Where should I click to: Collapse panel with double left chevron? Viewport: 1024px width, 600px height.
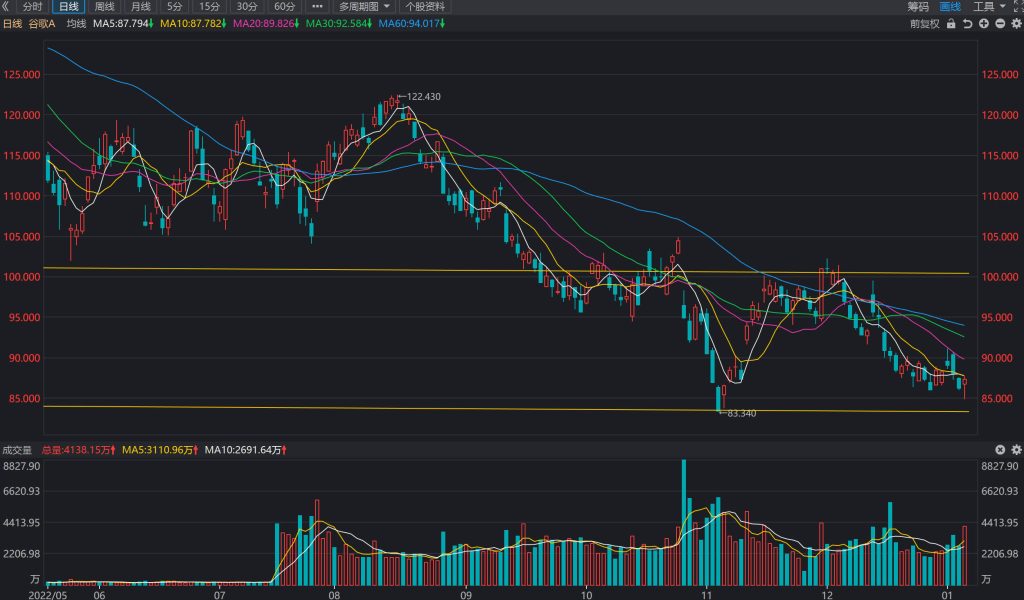(5, 7)
